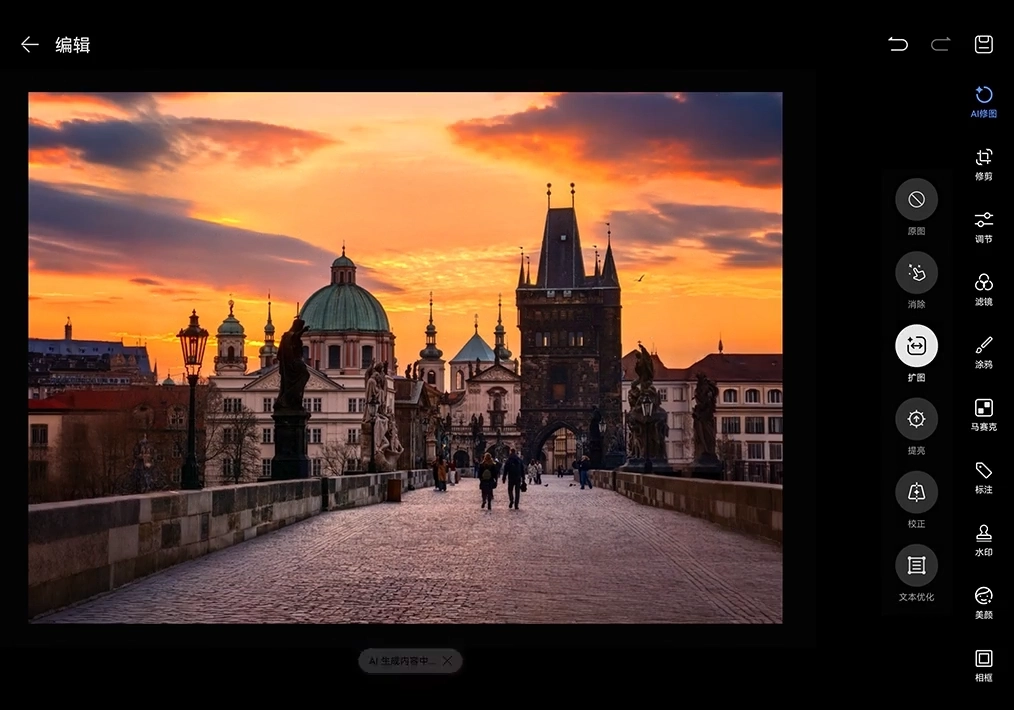
Task: Apply the 校正 correction option
Action: click(916, 492)
